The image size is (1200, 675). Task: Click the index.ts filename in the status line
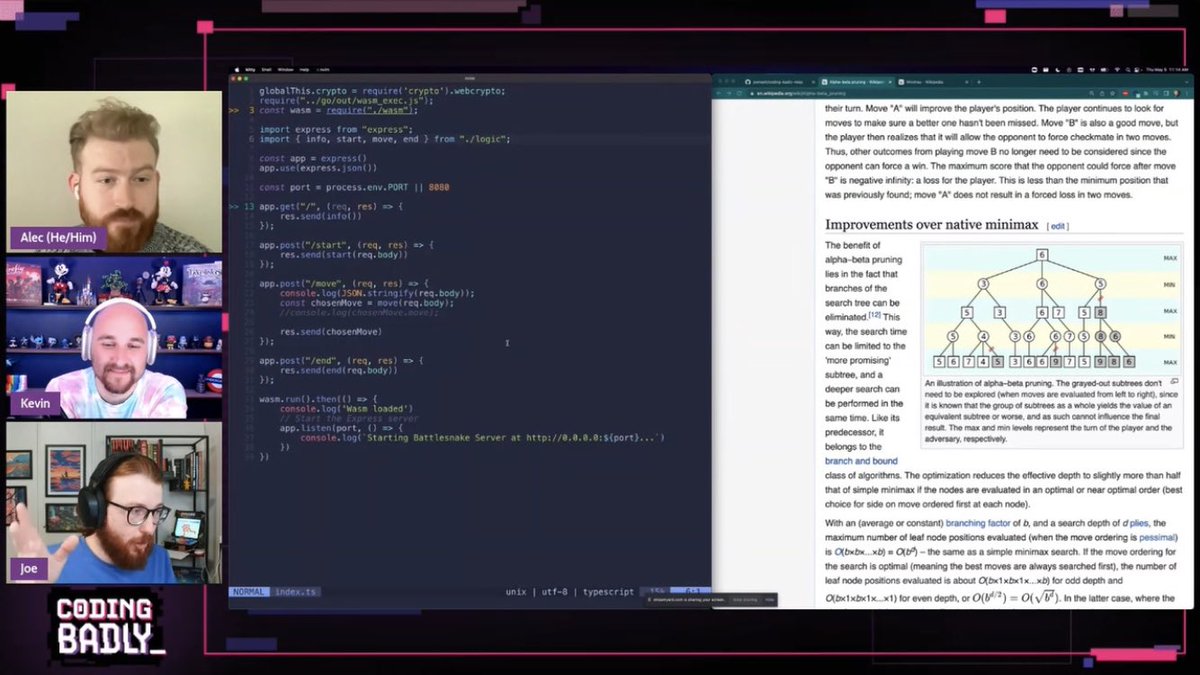(x=296, y=592)
